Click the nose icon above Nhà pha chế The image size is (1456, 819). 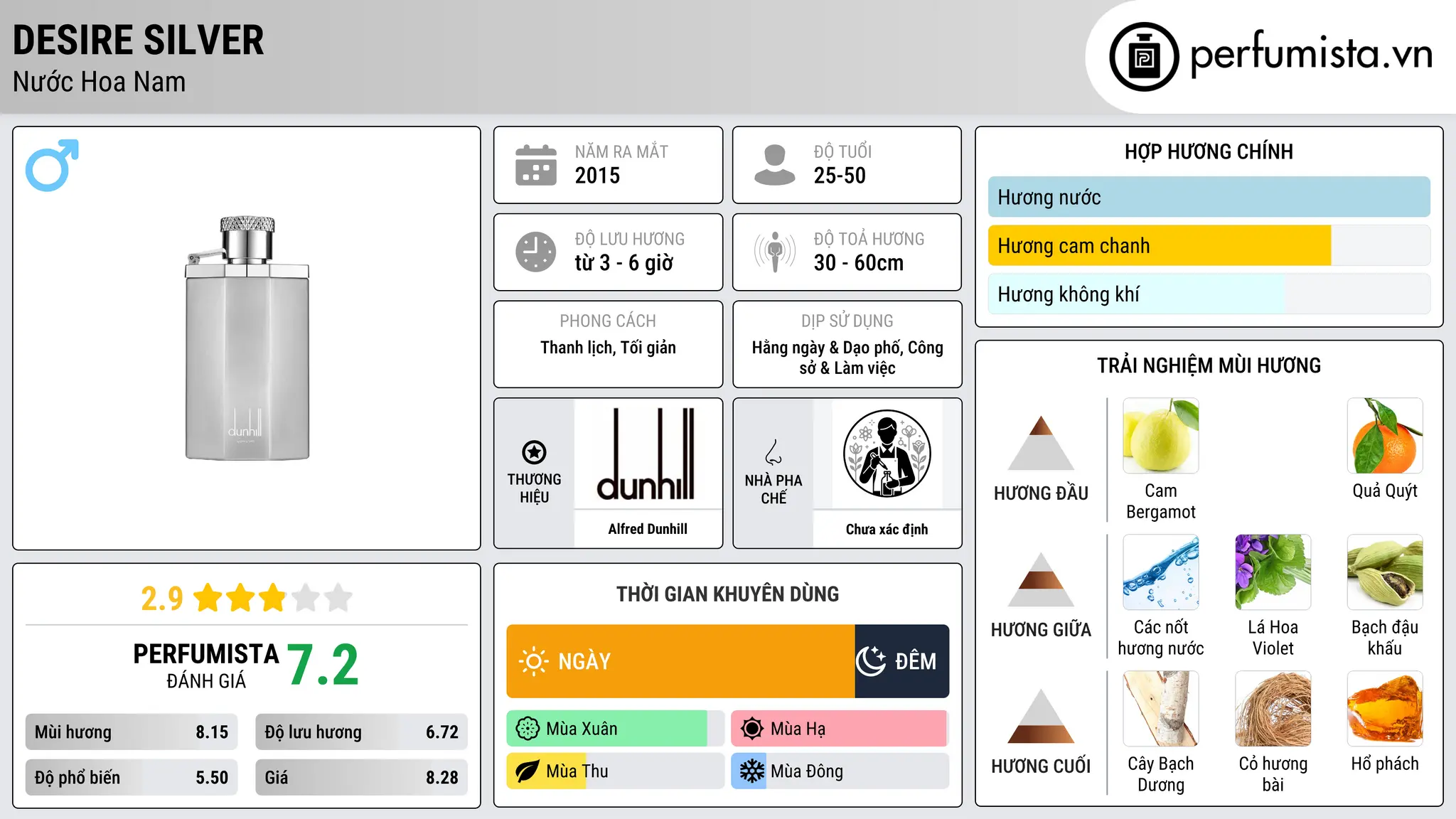773,452
